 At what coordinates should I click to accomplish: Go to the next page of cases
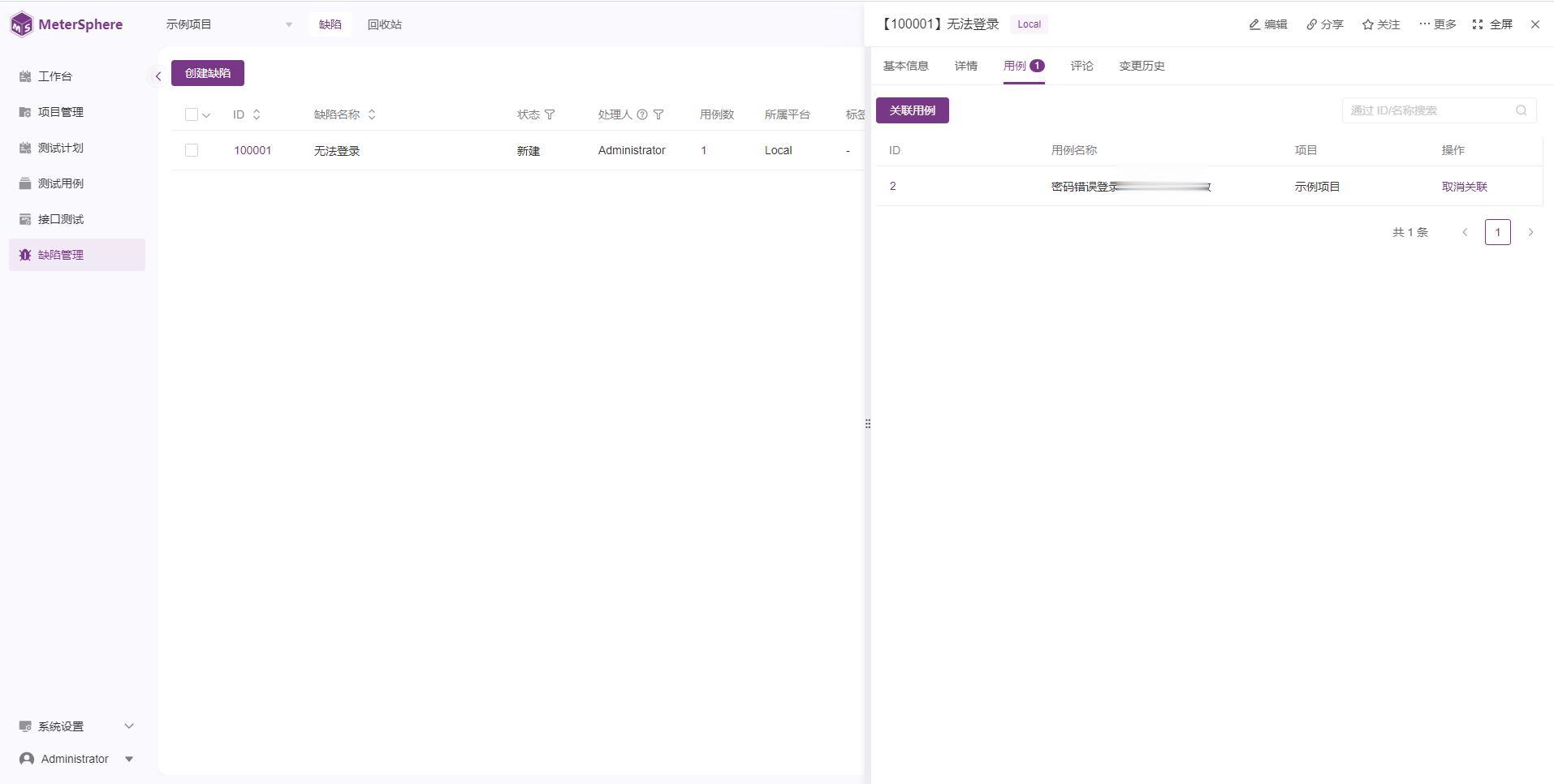1531,232
